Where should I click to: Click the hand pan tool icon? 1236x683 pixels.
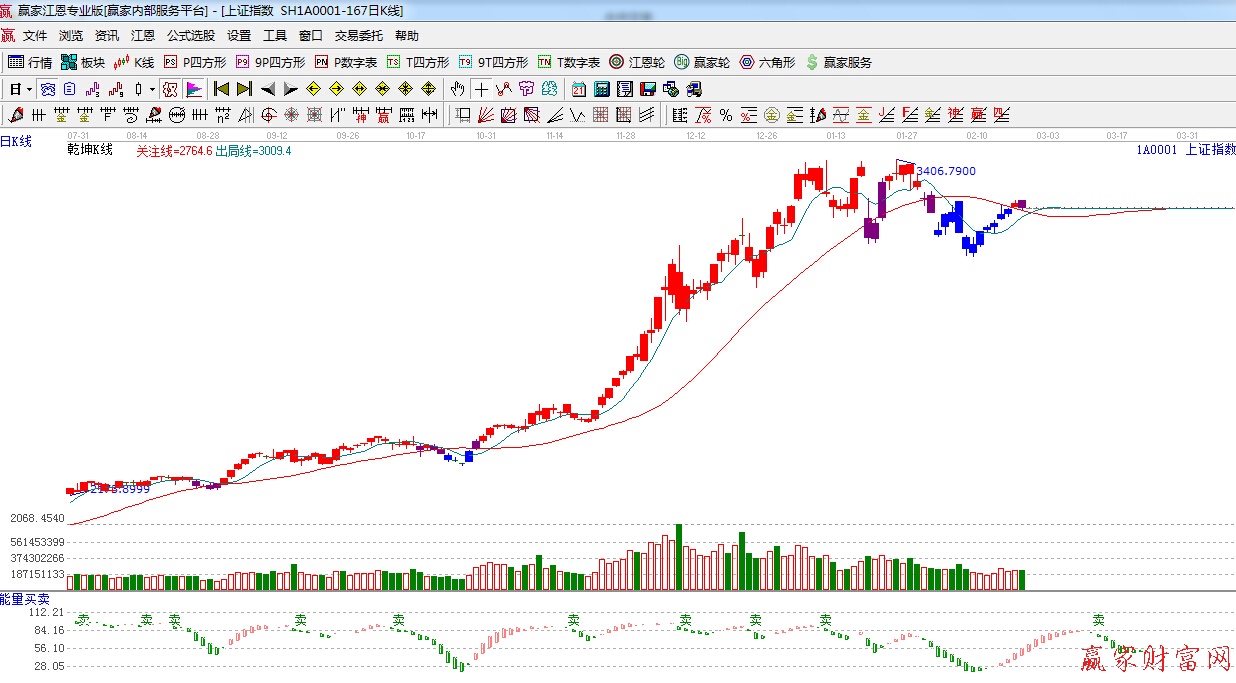pyautogui.click(x=458, y=89)
